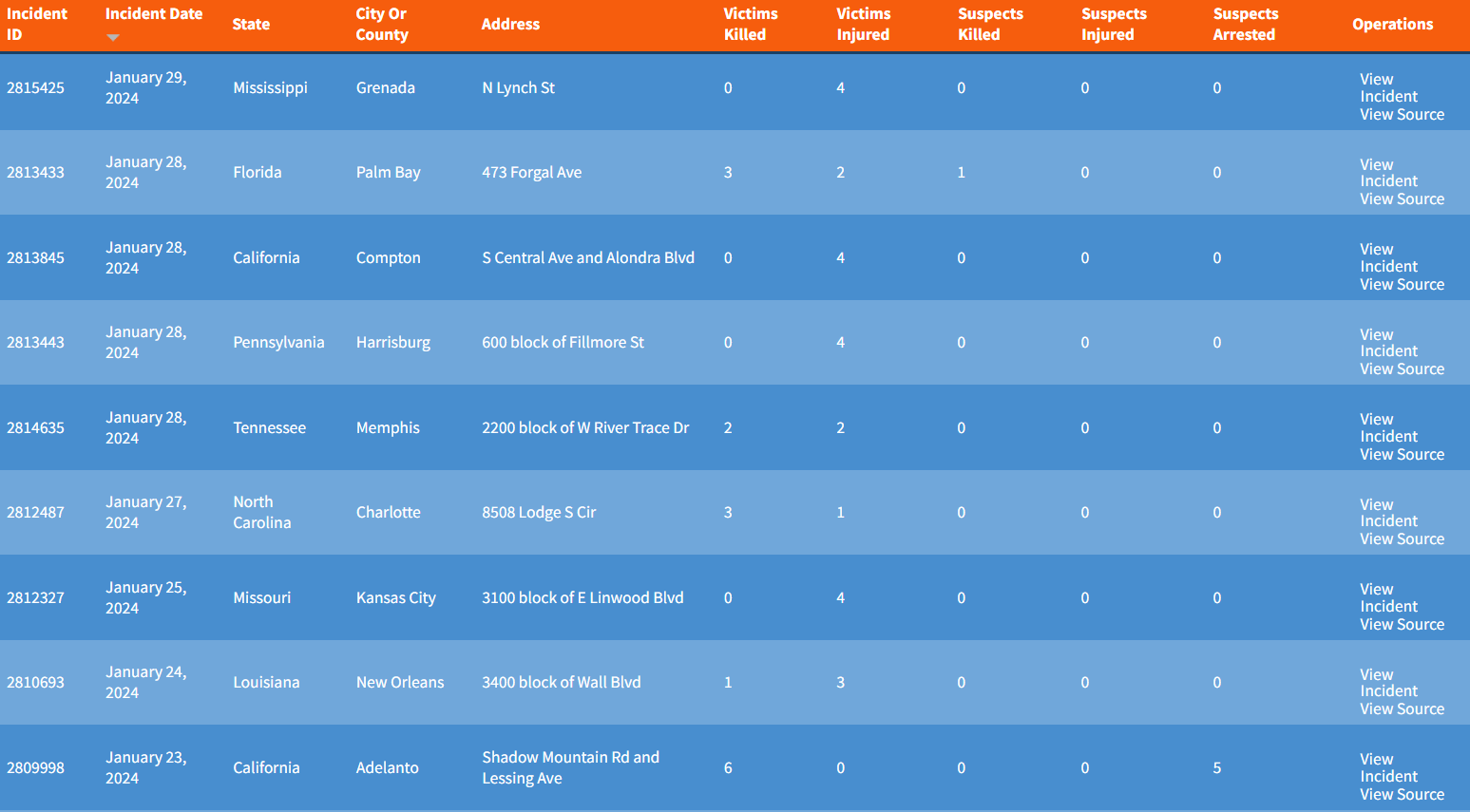Select address '473 Forgal Ave'
1470x812 pixels.
pyautogui.click(x=532, y=173)
